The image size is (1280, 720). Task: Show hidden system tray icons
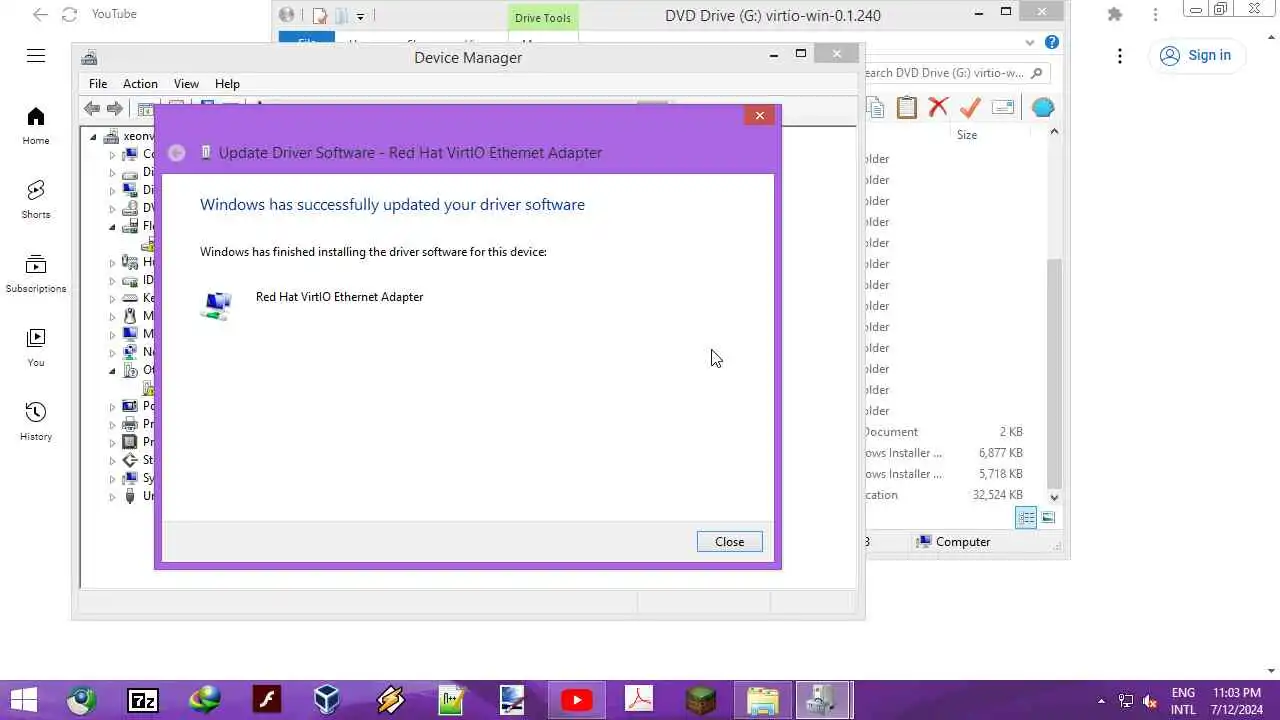click(x=1102, y=701)
